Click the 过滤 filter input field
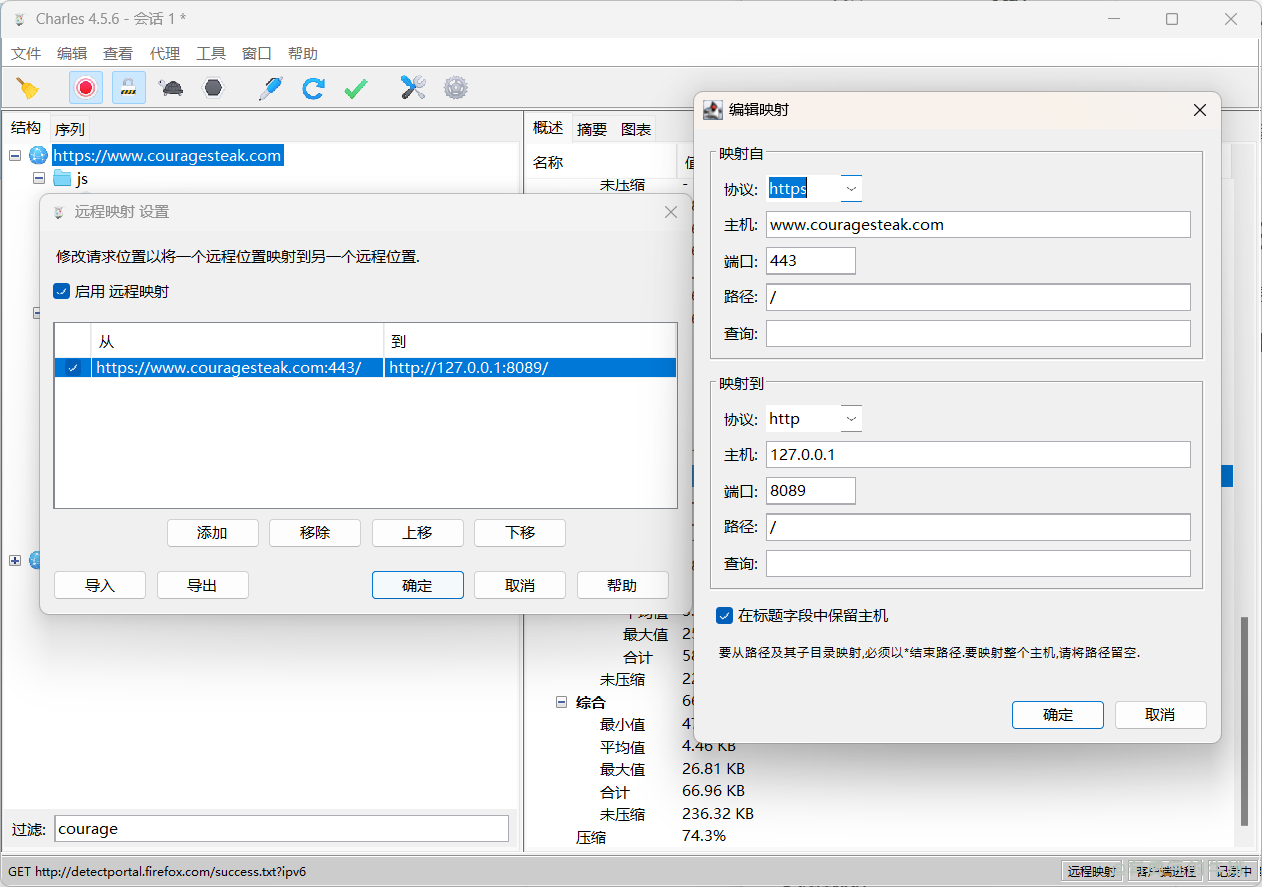The height and width of the screenshot is (887, 1262). coord(281,829)
